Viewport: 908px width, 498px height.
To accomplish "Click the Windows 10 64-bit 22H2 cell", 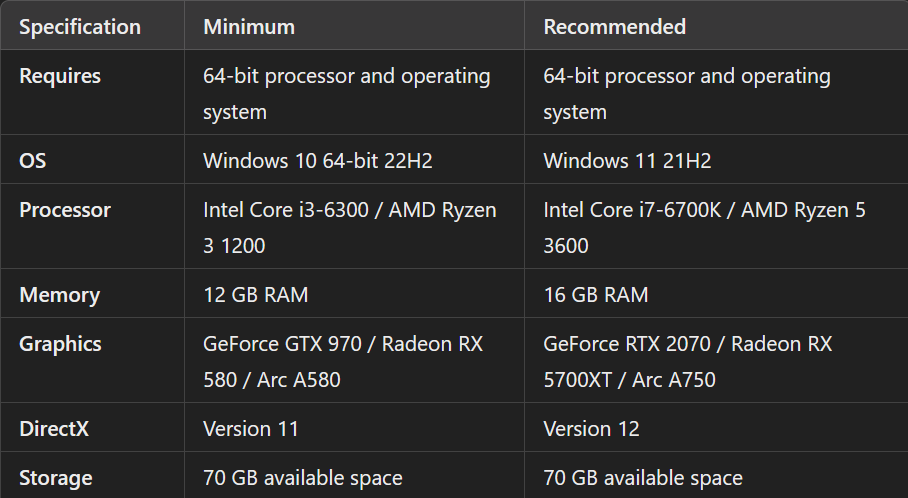I will (x=318, y=161).
